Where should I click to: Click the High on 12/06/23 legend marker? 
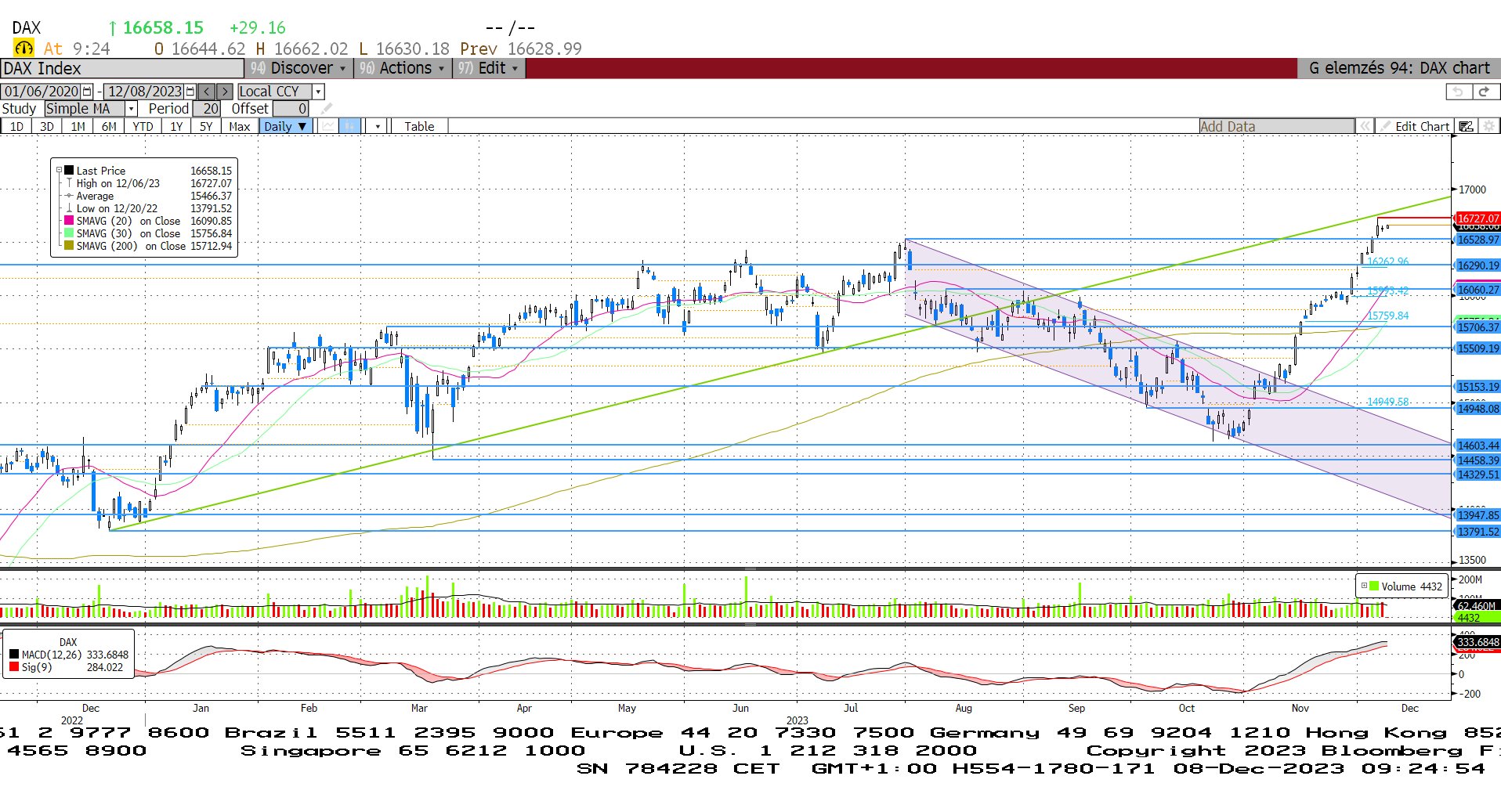point(69,183)
